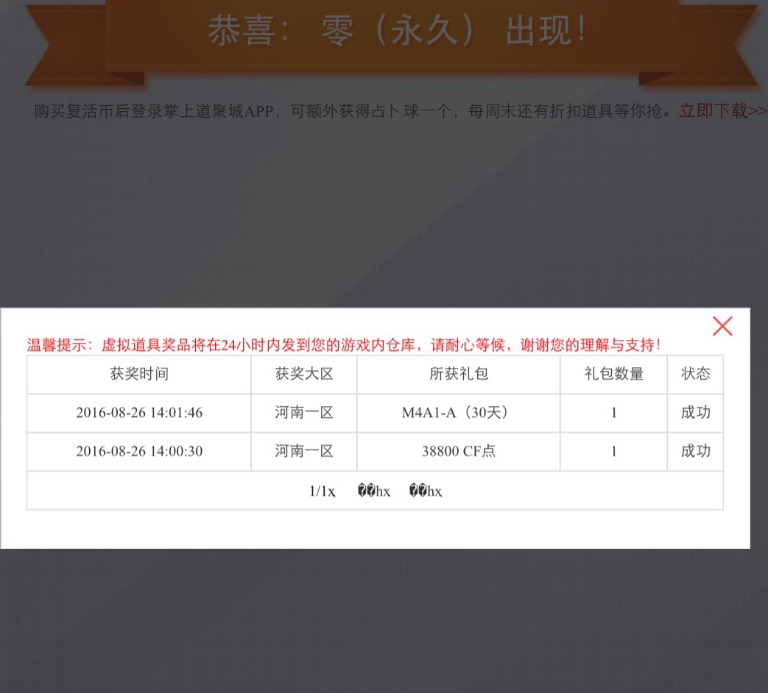Select the 获奖大区 column header
Image resolution: width=768 pixels, height=693 pixels.
click(x=304, y=374)
